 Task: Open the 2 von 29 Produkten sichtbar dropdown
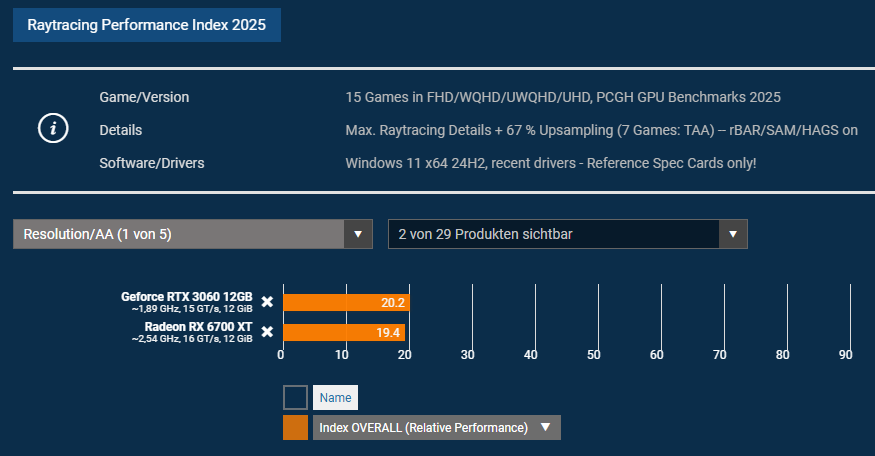click(568, 234)
